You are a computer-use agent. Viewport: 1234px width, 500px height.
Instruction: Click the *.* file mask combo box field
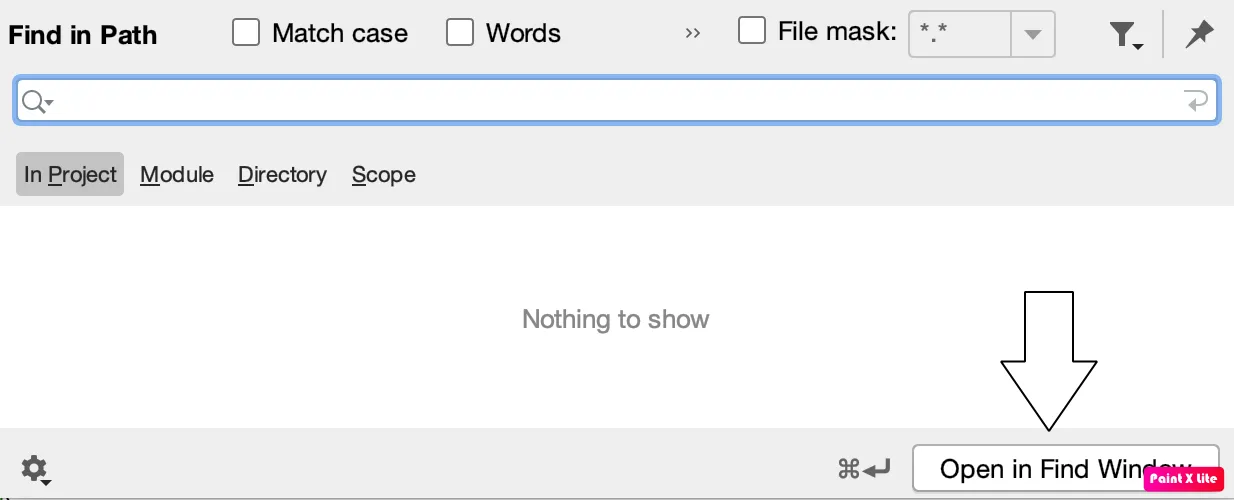tap(958, 35)
